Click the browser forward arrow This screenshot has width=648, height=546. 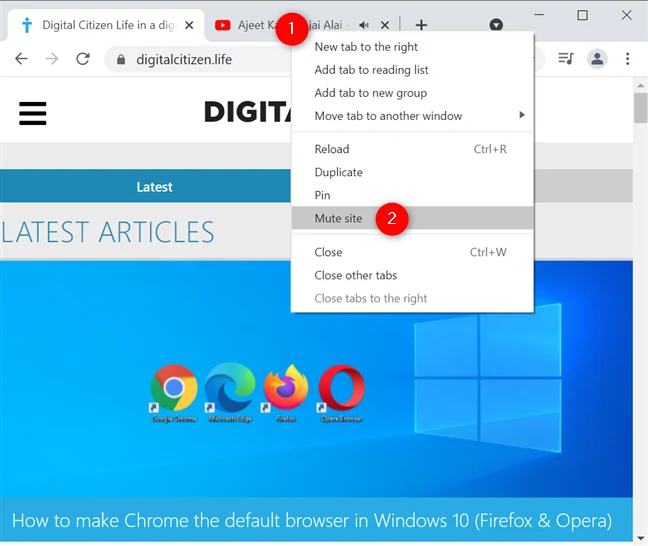coord(52,59)
